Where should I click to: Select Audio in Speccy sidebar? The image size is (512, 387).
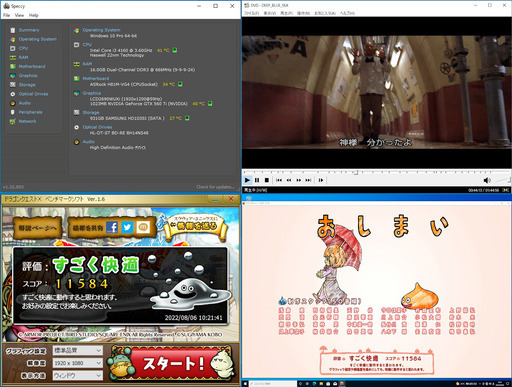click(25, 103)
